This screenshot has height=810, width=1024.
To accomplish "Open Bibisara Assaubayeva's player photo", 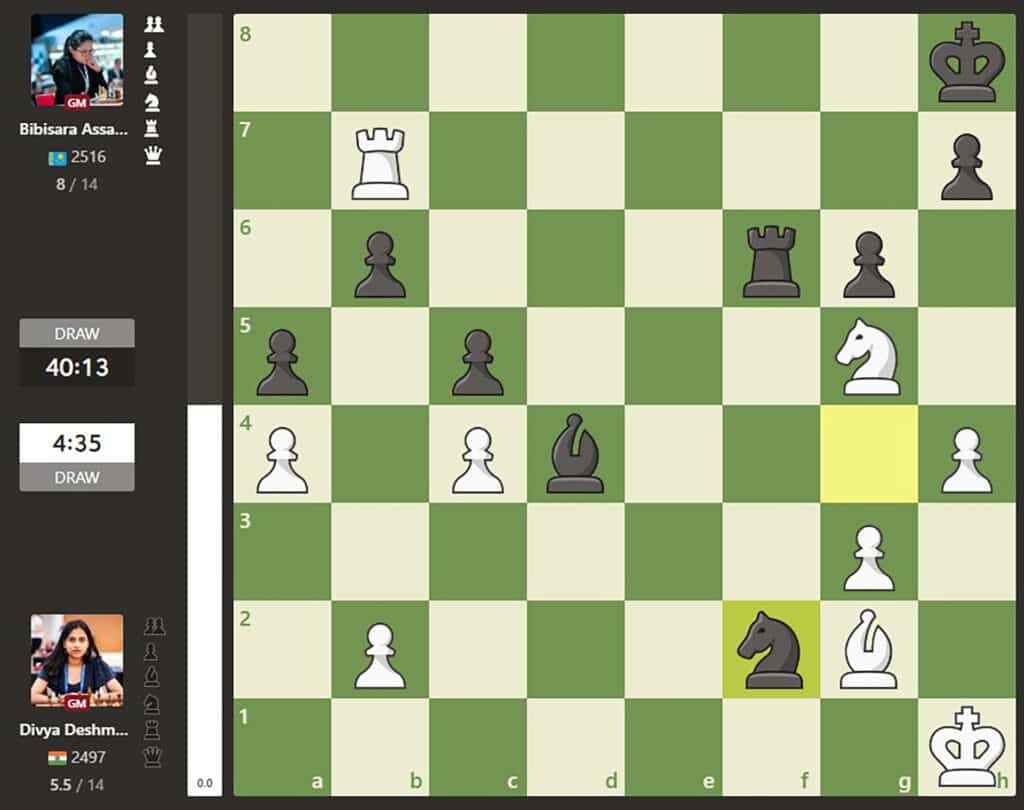I will tap(77, 60).
